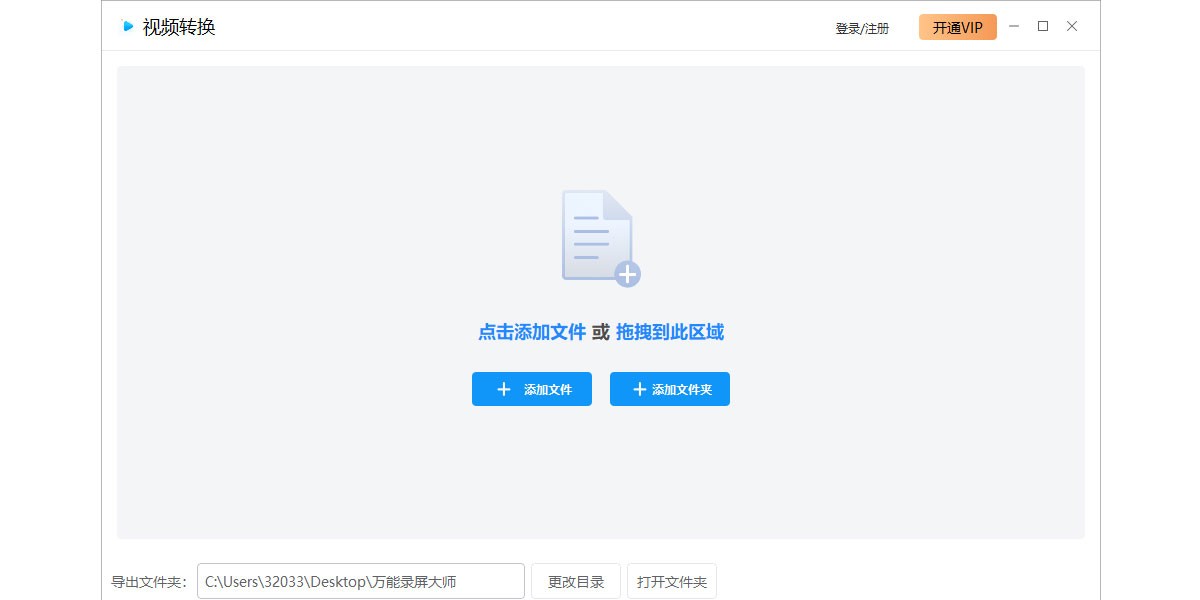This screenshot has width=1200, height=600.
Task: Click the document file icon in center
Action: click(596, 234)
